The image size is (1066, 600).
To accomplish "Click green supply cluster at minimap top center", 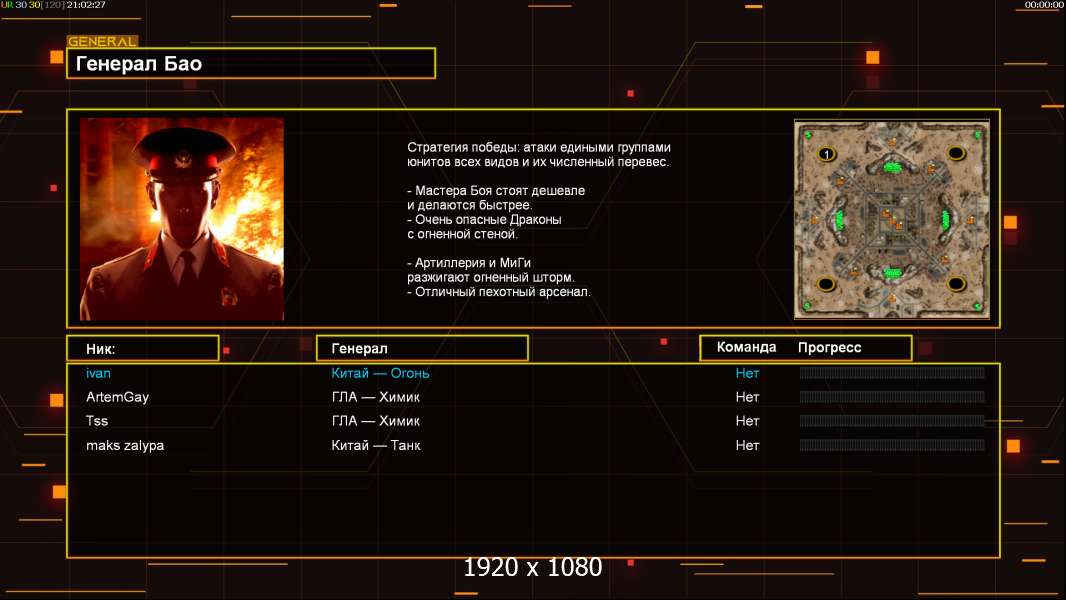I will coord(892,167).
